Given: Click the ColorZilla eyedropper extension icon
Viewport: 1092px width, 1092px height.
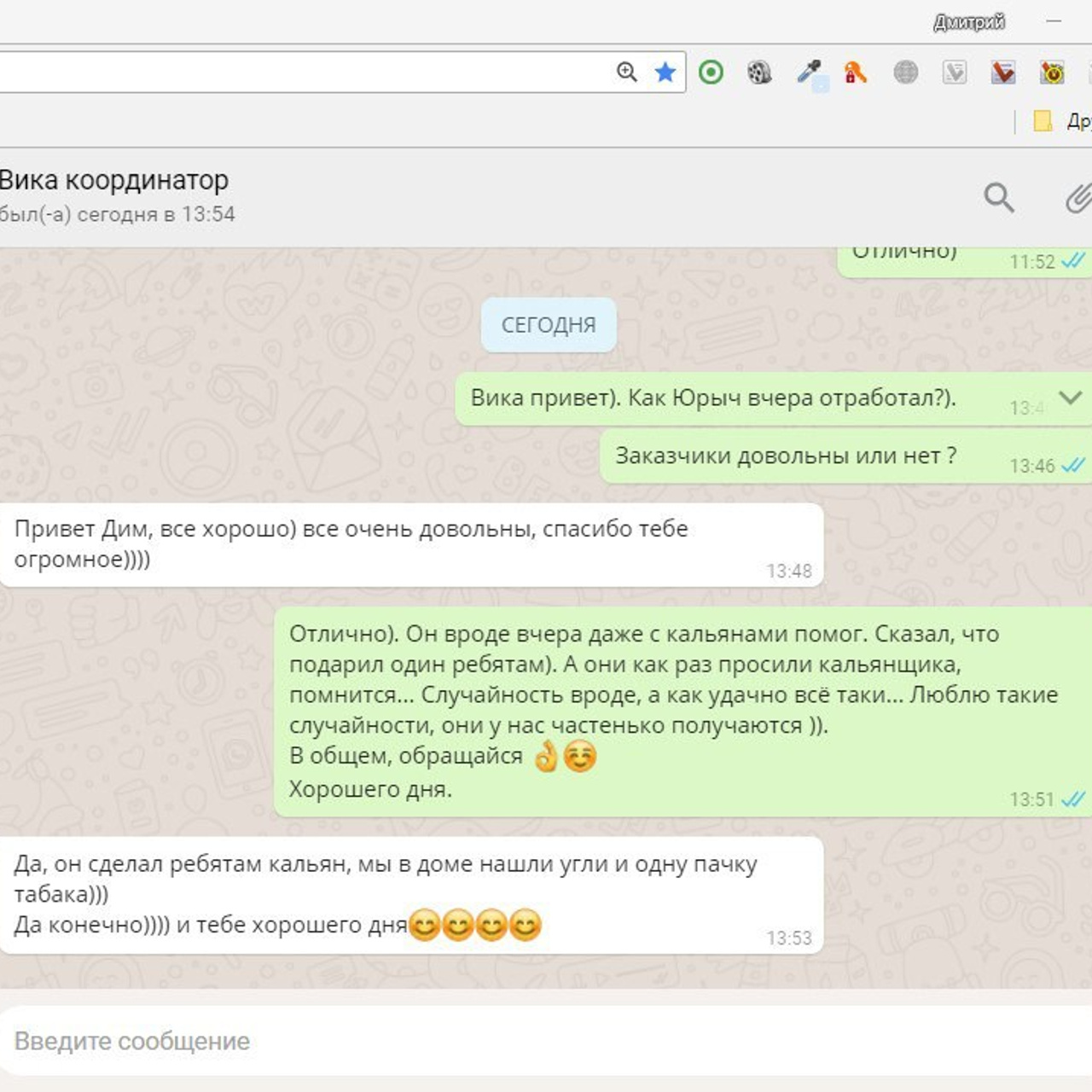Looking at the screenshot, I should tap(809, 73).
